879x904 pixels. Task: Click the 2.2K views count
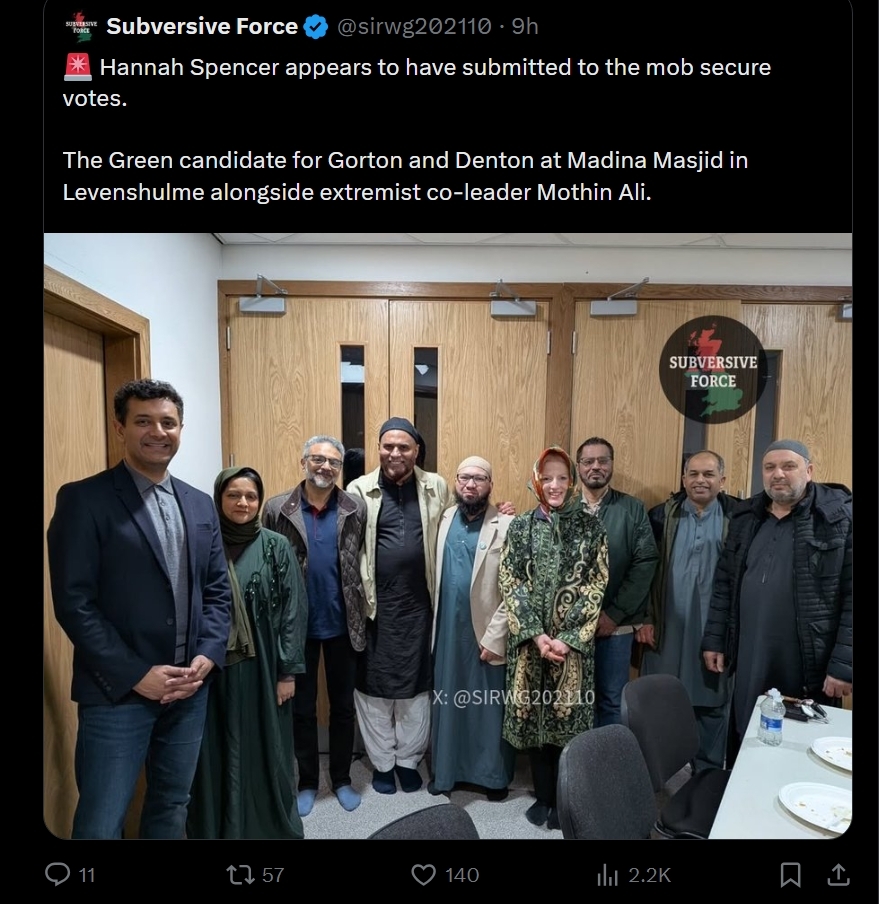[x=649, y=875]
